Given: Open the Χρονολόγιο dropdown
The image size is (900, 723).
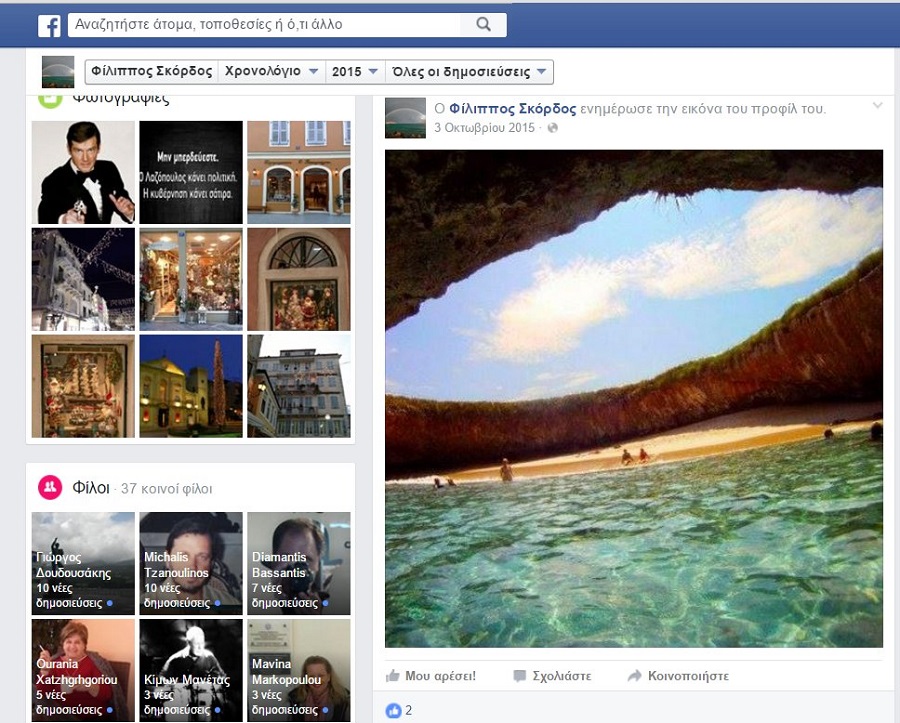Looking at the screenshot, I should point(271,72).
